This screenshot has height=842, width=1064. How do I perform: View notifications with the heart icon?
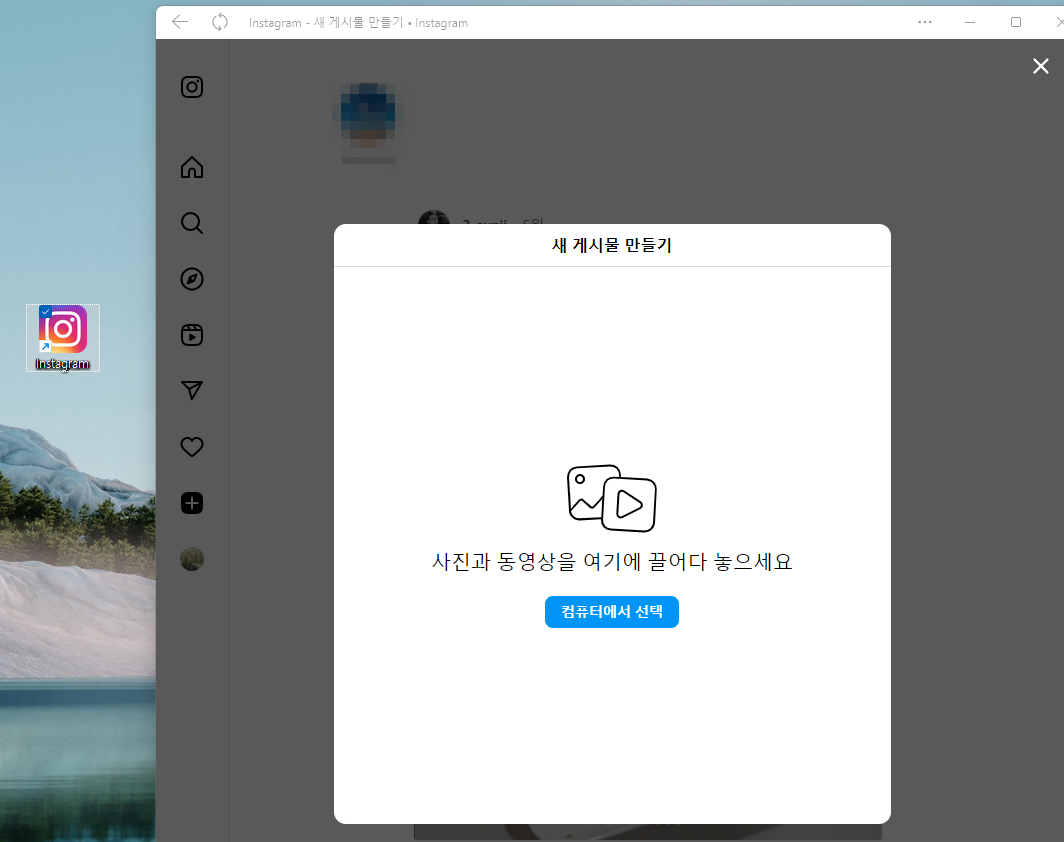(x=191, y=447)
